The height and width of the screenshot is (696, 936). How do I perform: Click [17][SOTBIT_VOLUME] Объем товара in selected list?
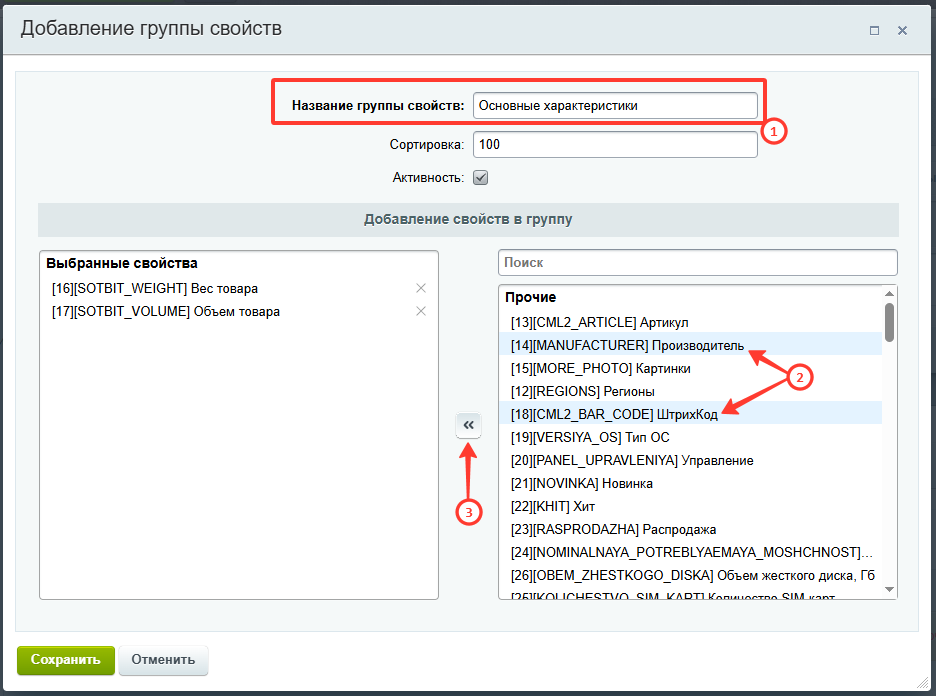tap(165, 312)
